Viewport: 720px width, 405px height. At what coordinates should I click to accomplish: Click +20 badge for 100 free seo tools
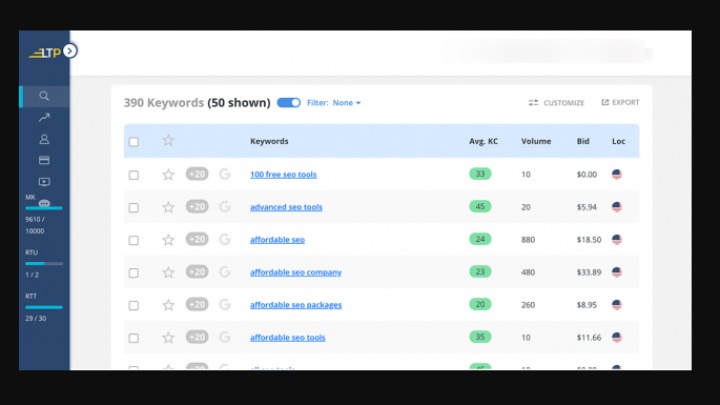pyautogui.click(x=197, y=174)
